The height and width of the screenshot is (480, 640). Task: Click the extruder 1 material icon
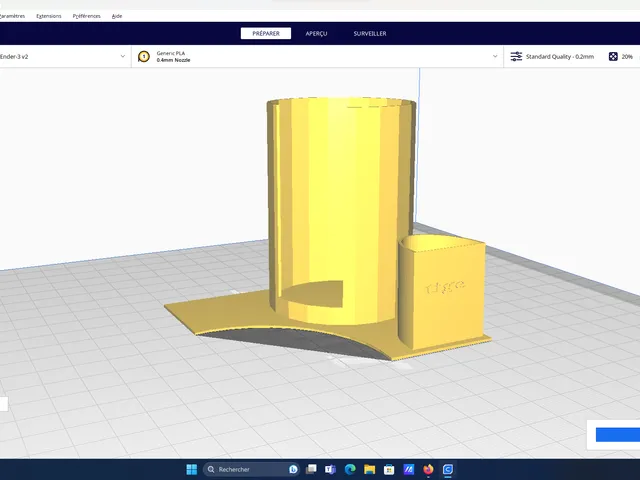(144, 56)
